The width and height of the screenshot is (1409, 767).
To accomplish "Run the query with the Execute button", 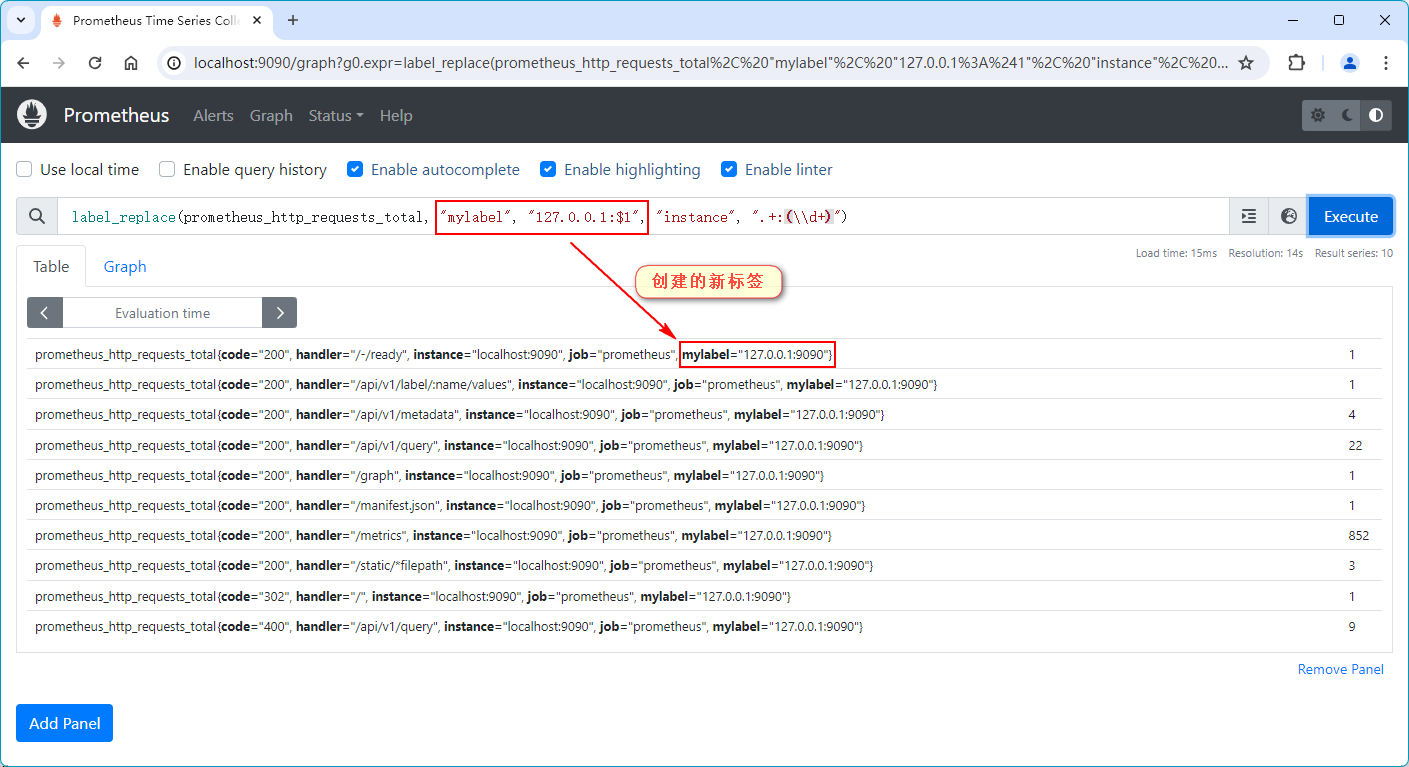I will tap(1351, 216).
